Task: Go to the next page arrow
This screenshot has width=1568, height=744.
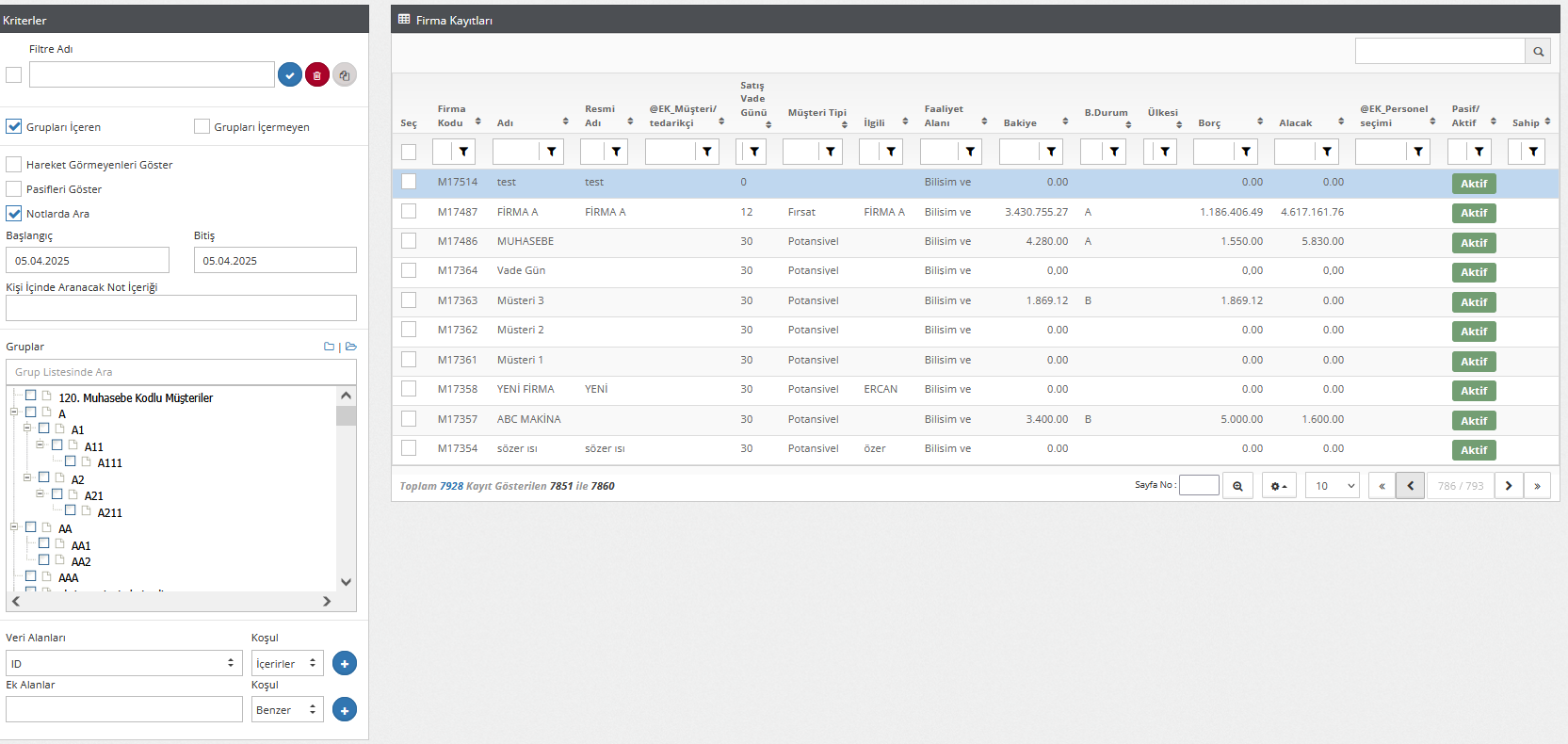Action: coord(1509,486)
